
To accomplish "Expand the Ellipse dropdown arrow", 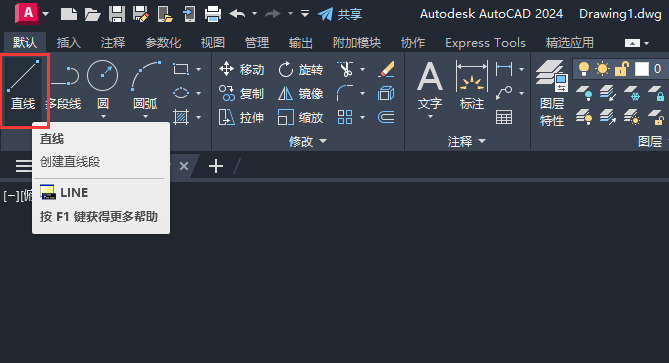I will click(x=199, y=93).
